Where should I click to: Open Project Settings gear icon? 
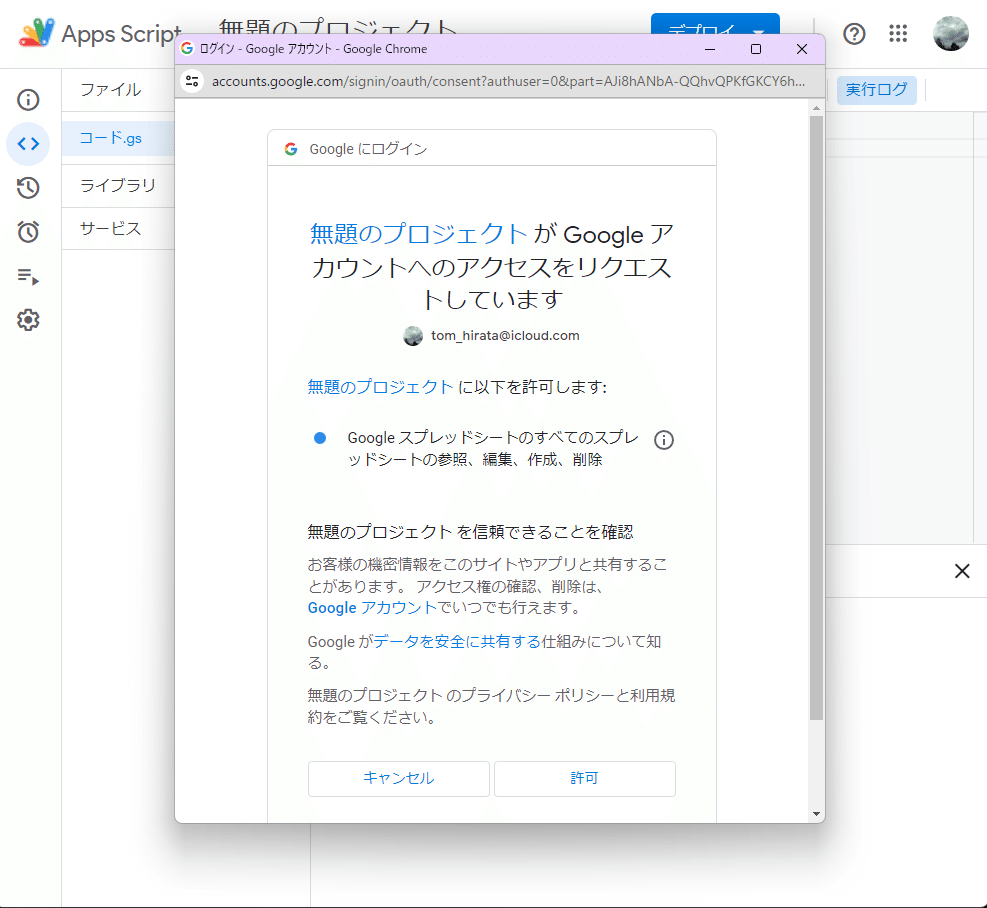click(28, 320)
